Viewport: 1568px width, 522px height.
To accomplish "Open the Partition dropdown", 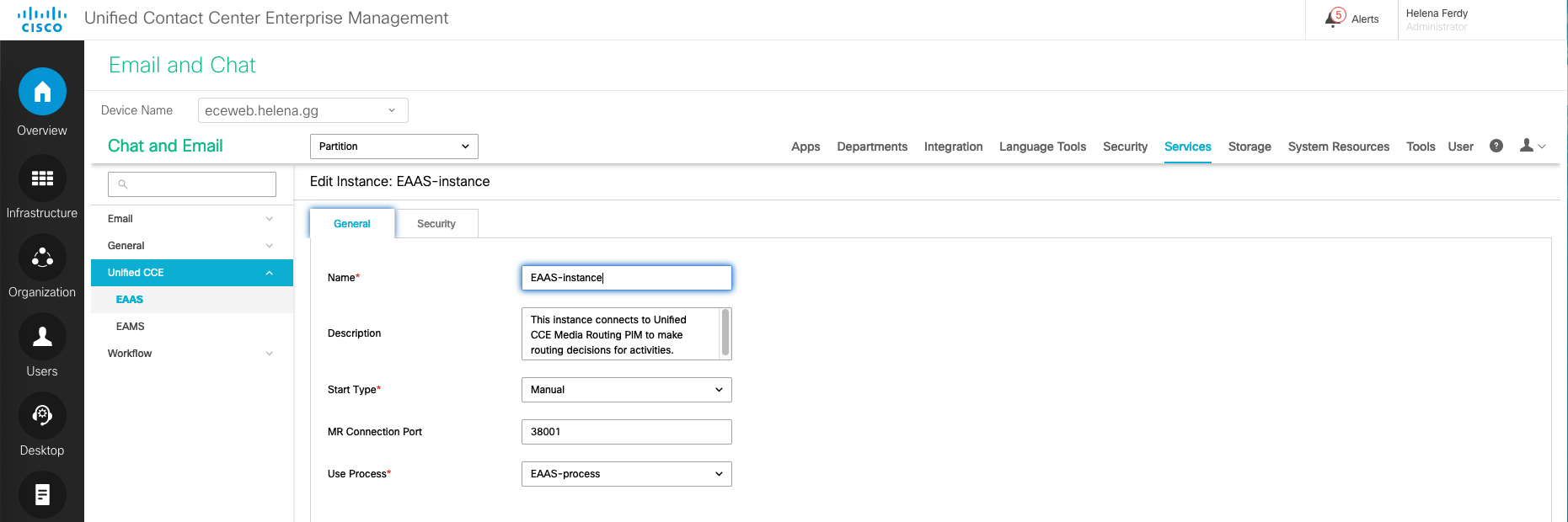I will [393, 146].
